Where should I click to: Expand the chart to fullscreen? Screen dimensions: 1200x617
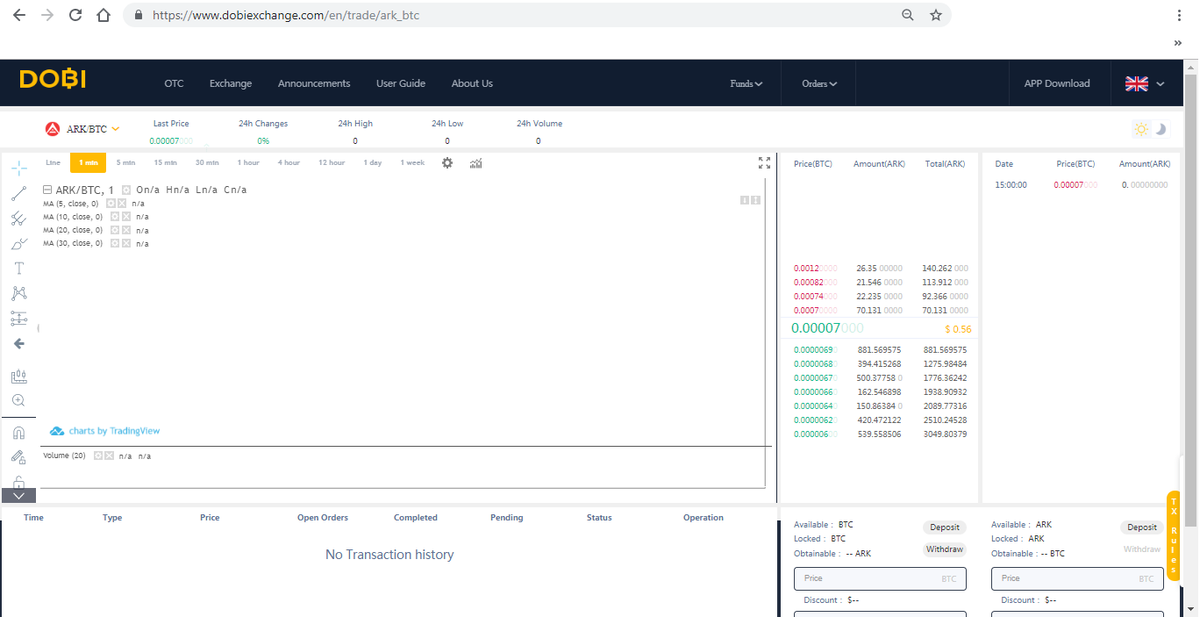pyautogui.click(x=764, y=162)
